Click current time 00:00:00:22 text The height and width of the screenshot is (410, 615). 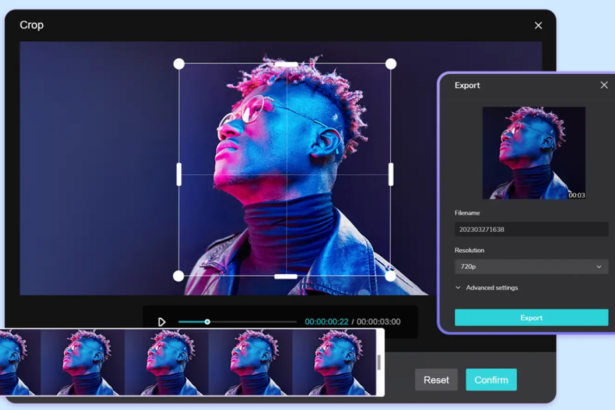(326, 322)
